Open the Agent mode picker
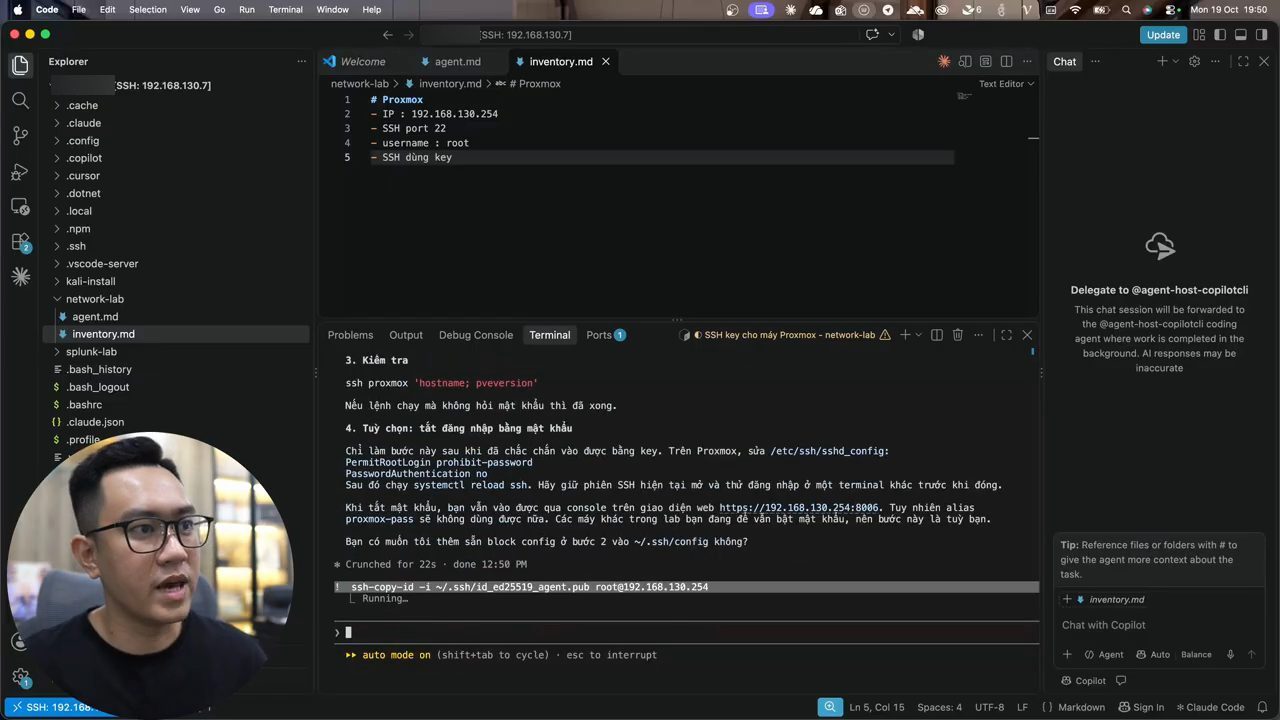The image size is (1280, 720). click(1104, 655)
